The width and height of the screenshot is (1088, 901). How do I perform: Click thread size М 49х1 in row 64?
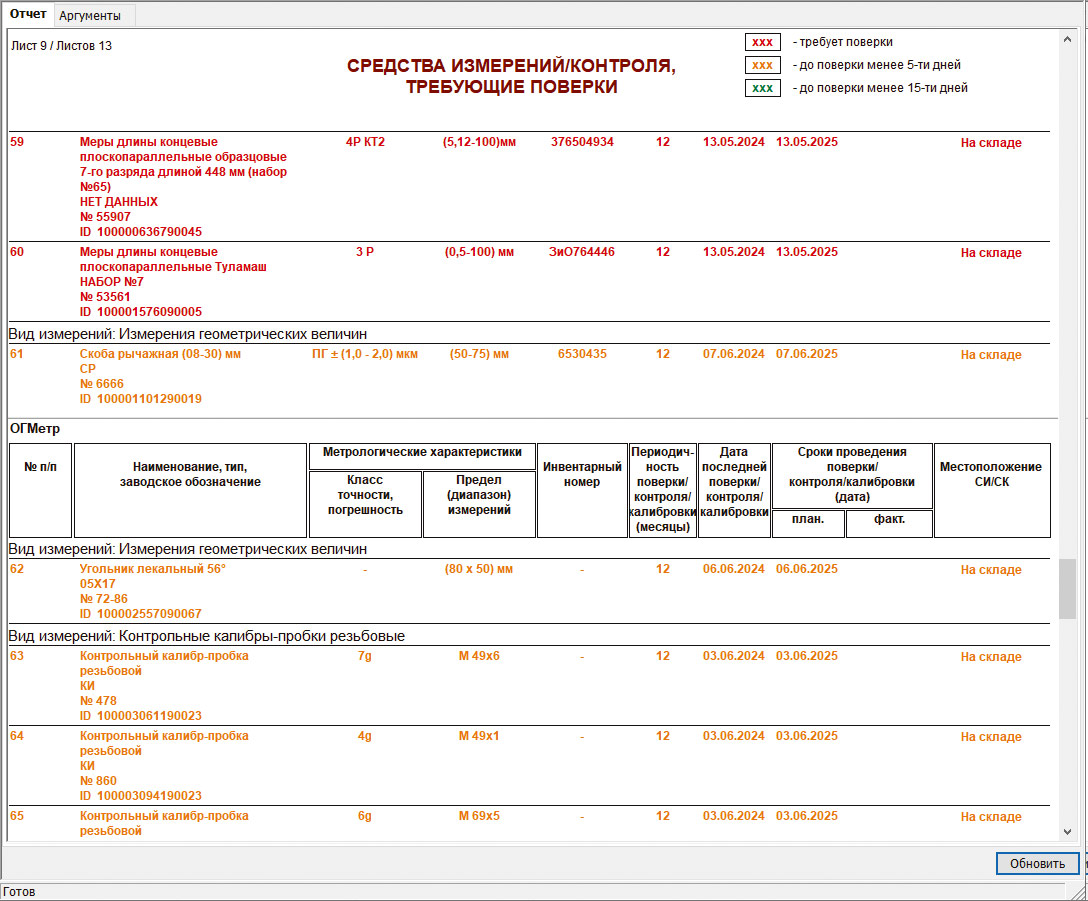coord(479,736)
